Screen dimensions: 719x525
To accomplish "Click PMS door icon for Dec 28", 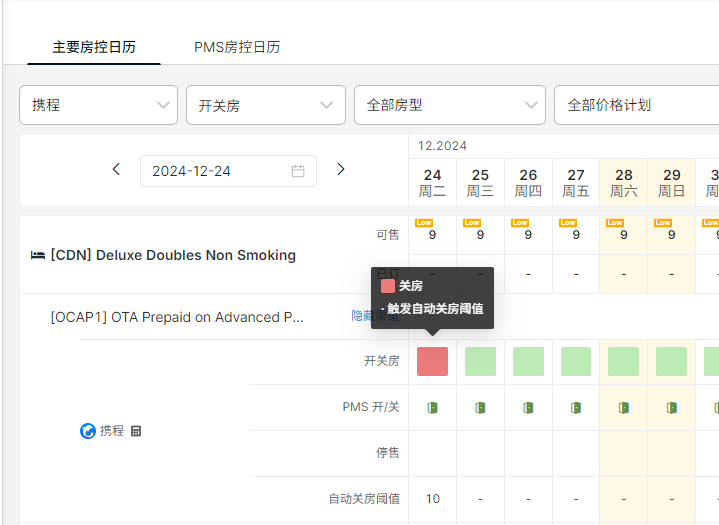I will [x=624, y=407].
